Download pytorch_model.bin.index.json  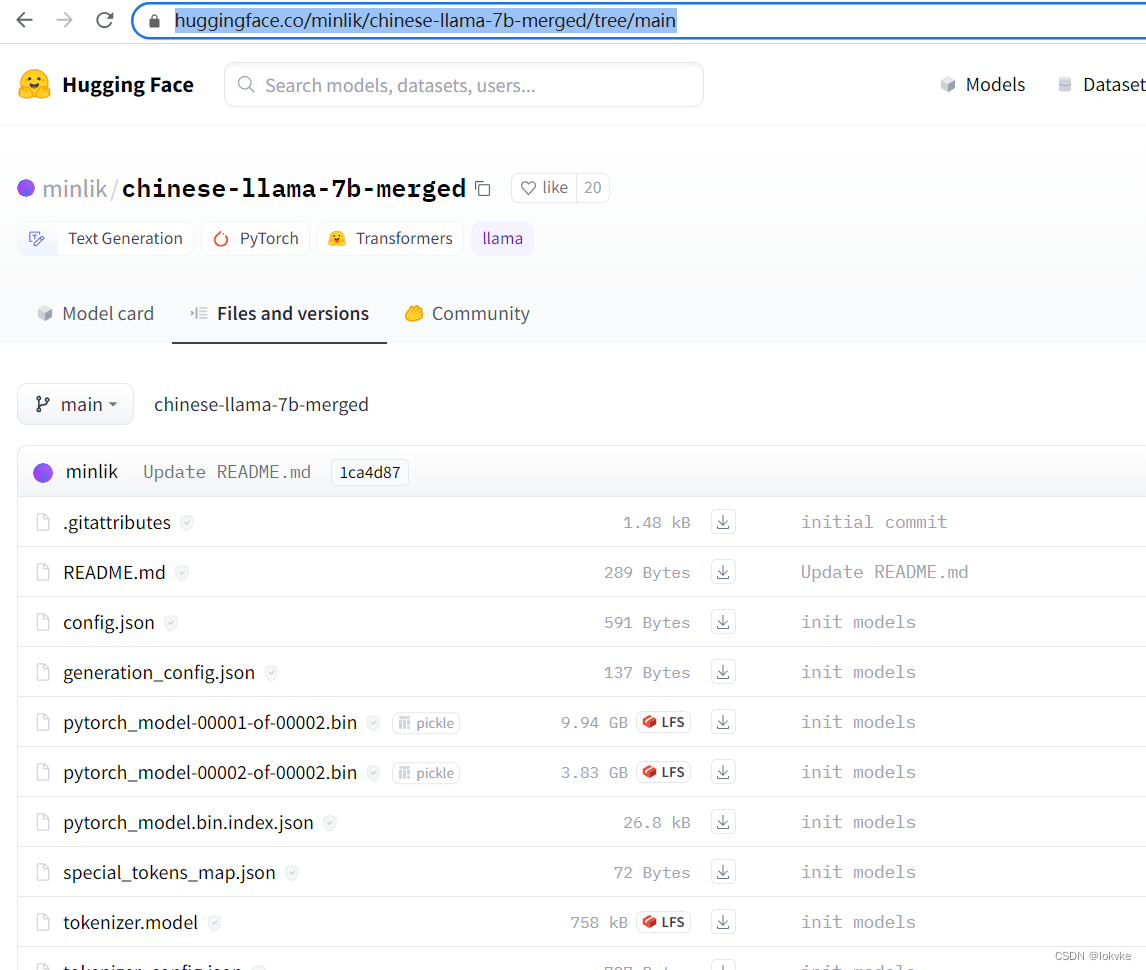(723, 822)
